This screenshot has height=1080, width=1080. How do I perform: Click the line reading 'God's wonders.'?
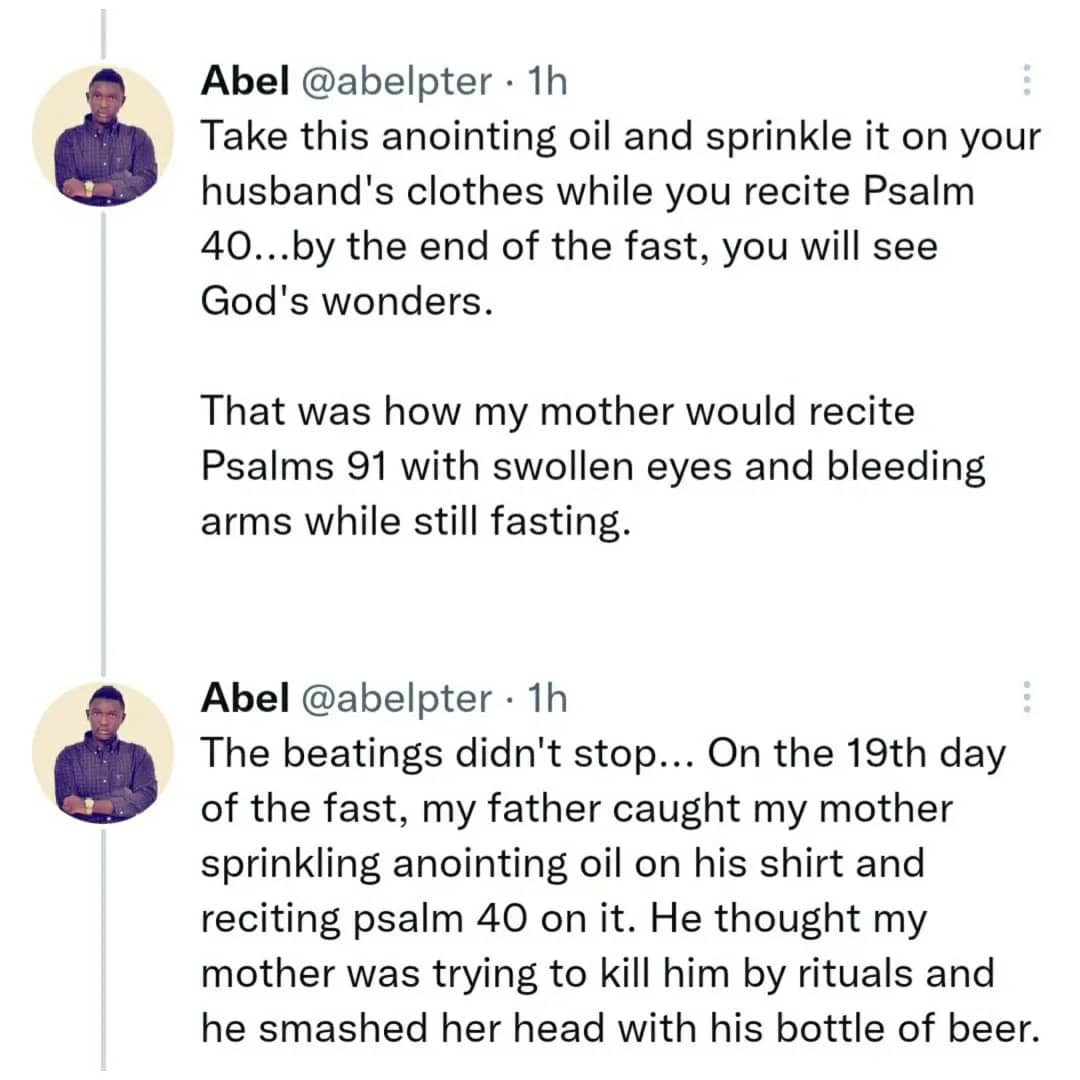347,301
